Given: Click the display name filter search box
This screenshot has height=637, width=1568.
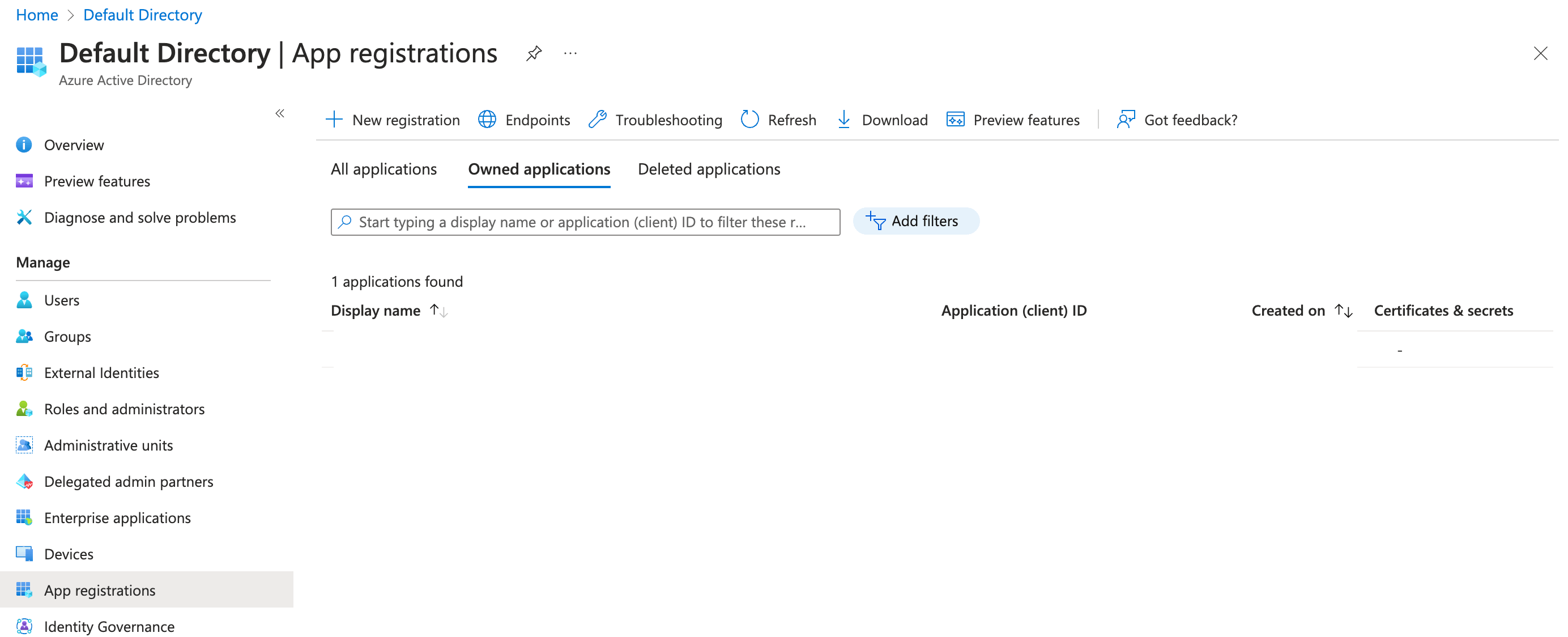Looking at the screenshot, I should click(585, 222).
